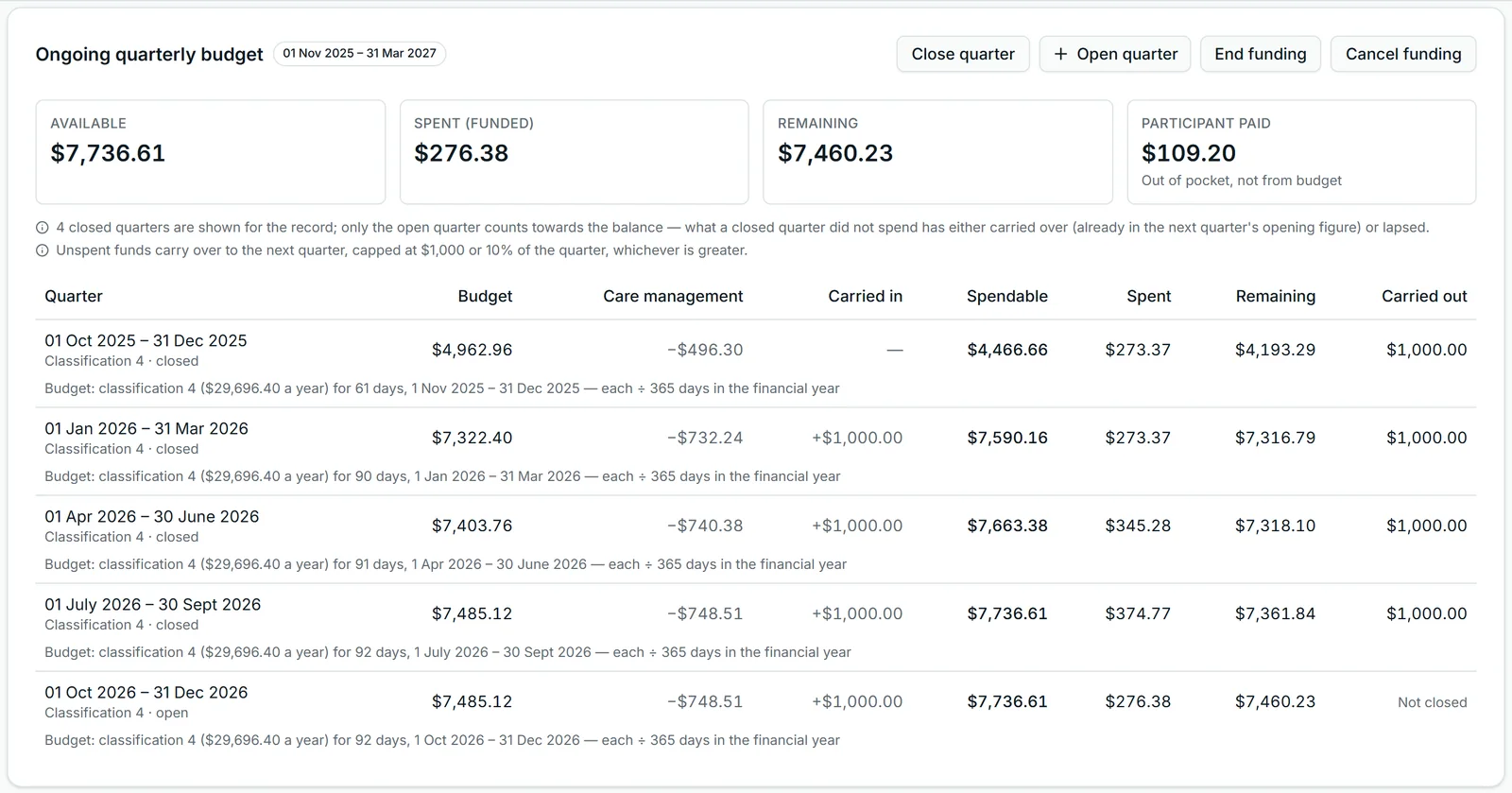Click the End funding button

[x=1261, y=54]
